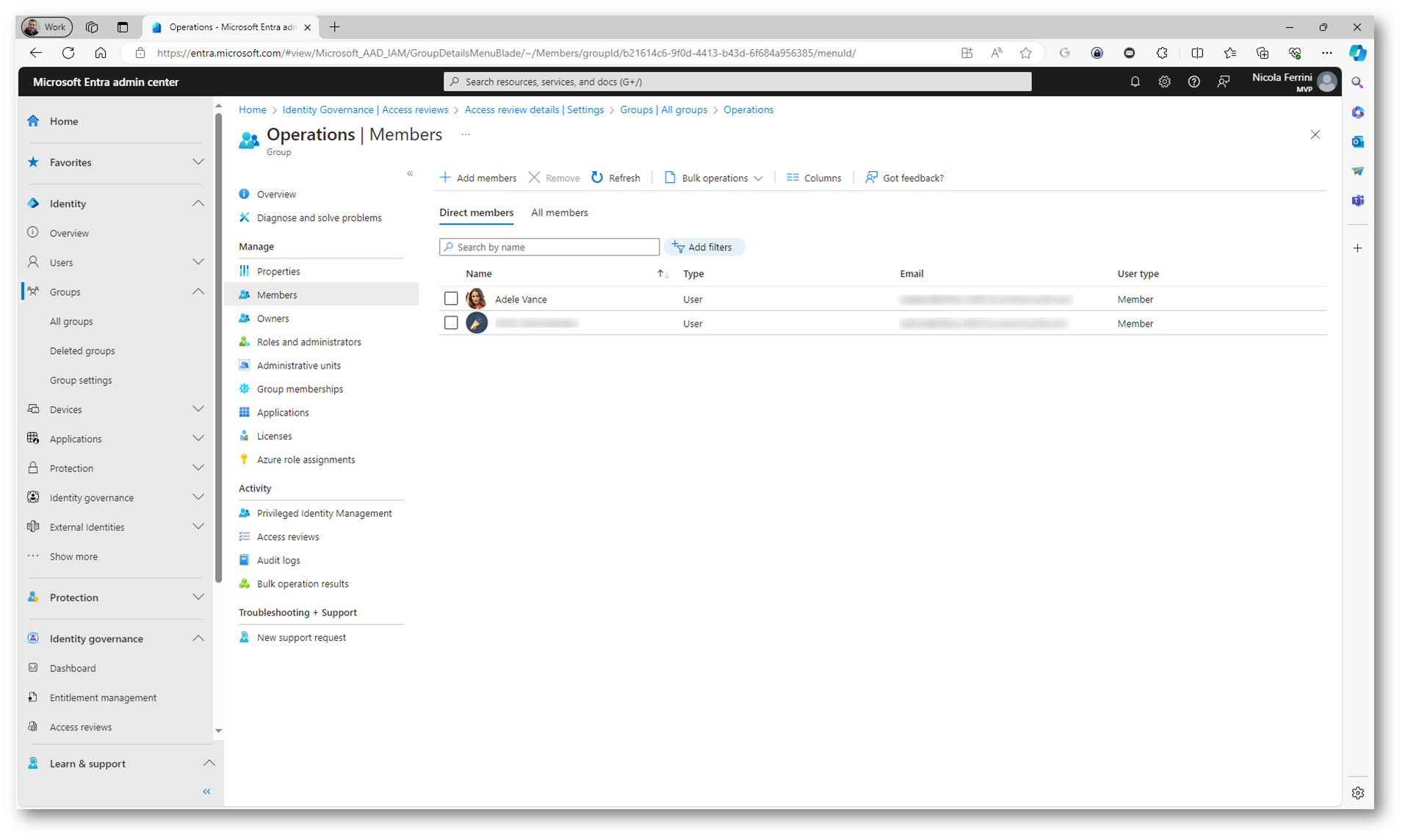The height and width of the screenshot is (840, 1405).
Task: Expand External Identities navigation item
Action: coord(198,526)
